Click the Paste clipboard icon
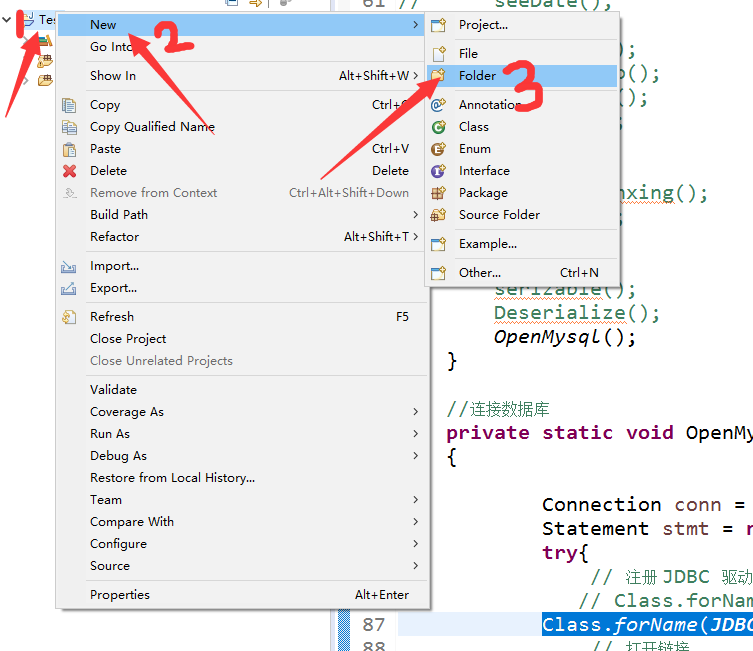This screenshot has width=753, height=651. pos(69,149)
